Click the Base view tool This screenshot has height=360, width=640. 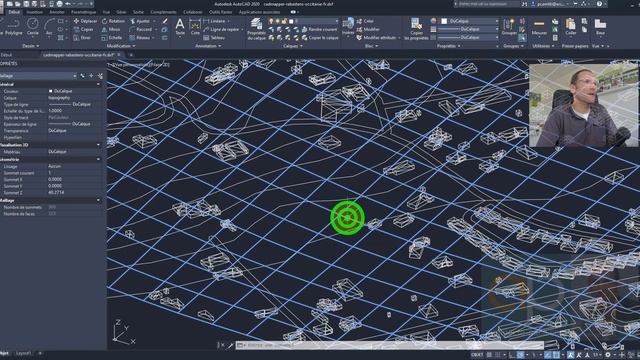click(600, 27)
